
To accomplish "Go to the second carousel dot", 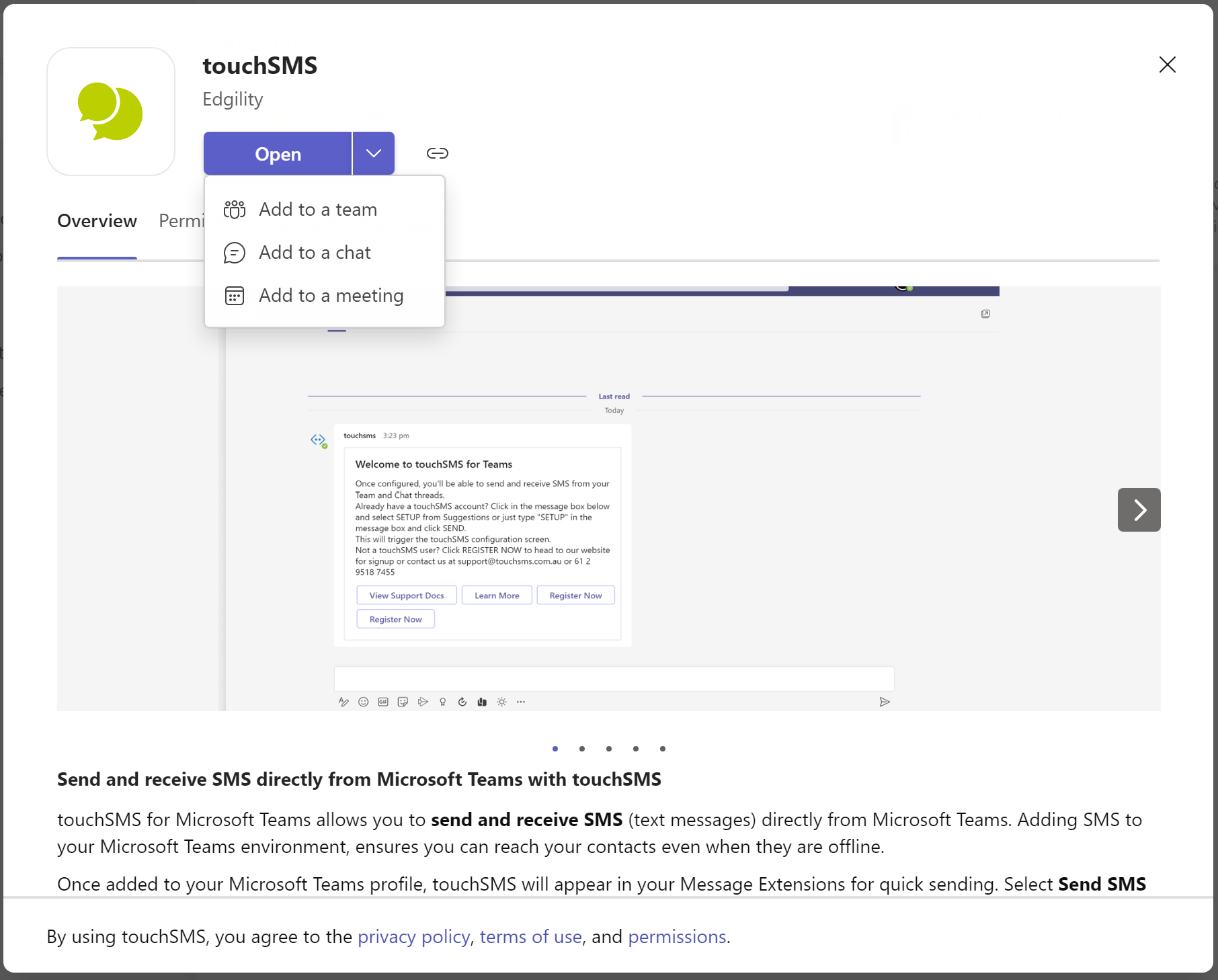I will pyautogui.click(x=582, y=749).
